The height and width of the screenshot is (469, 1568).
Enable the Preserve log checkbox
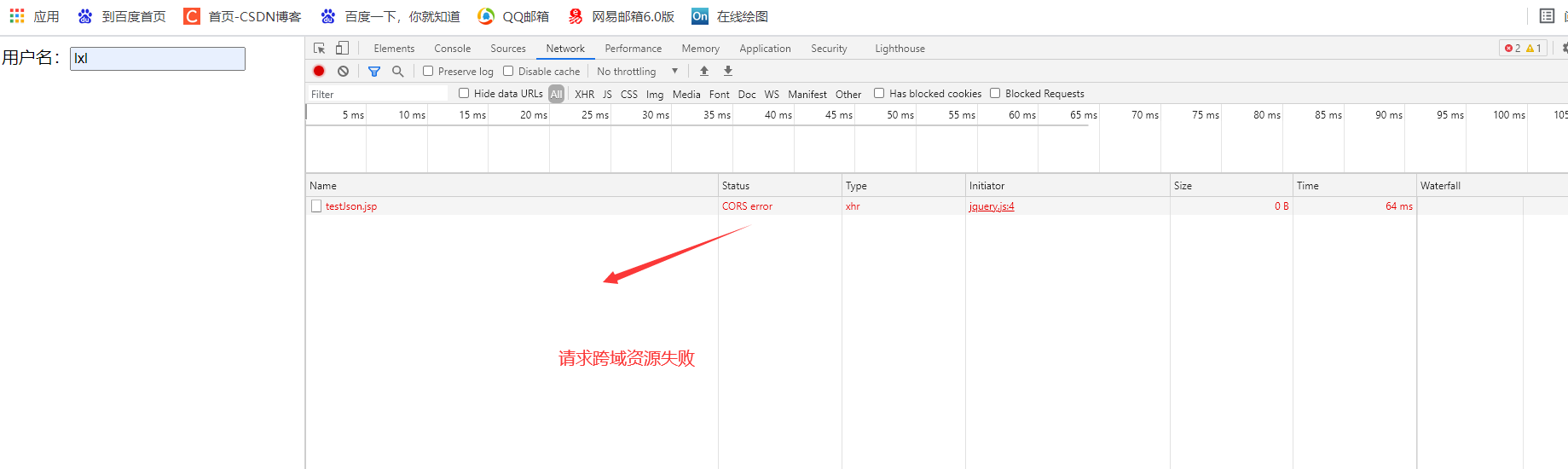pos(428,71)
